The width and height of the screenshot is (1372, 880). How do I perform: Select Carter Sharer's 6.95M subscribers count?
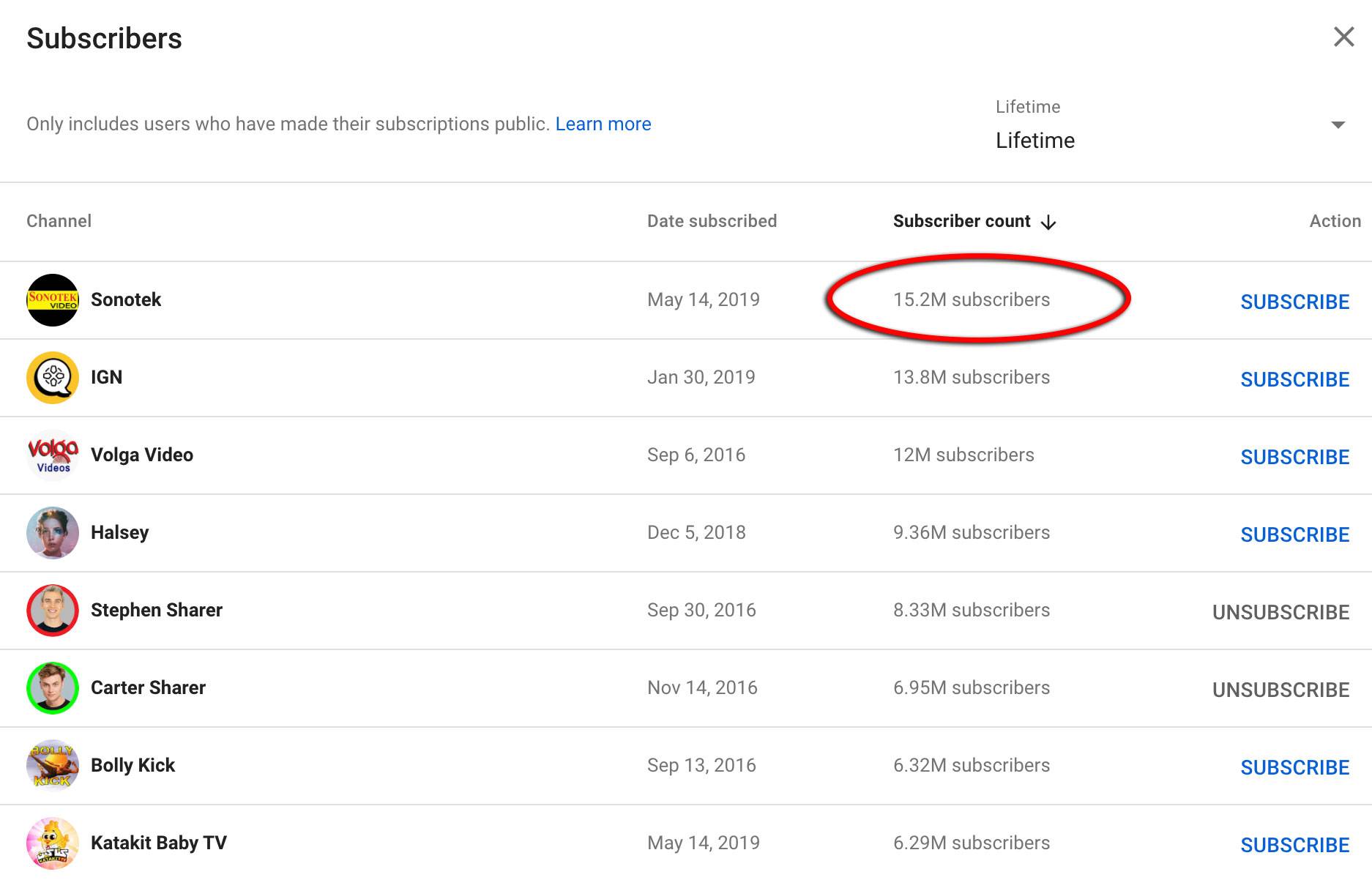972,687
